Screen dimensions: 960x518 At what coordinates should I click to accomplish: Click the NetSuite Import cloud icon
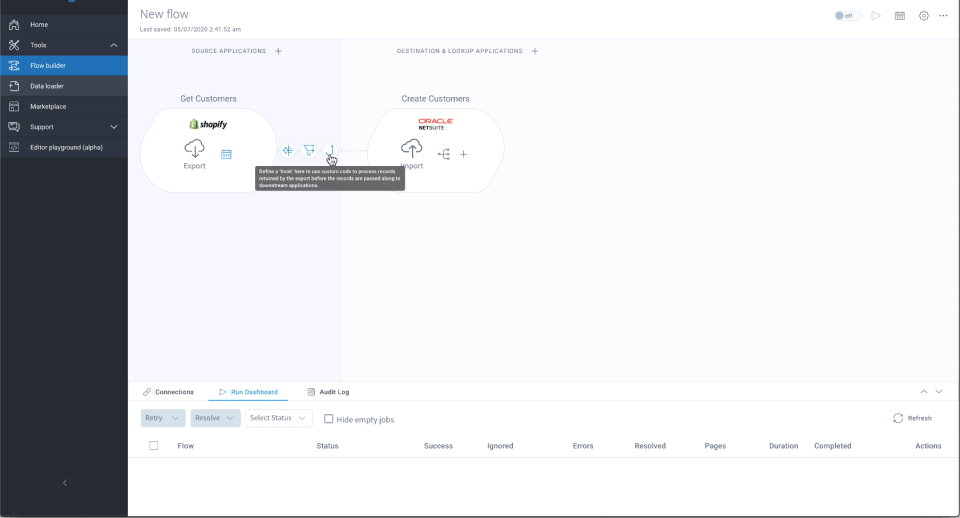coord(412,148)
